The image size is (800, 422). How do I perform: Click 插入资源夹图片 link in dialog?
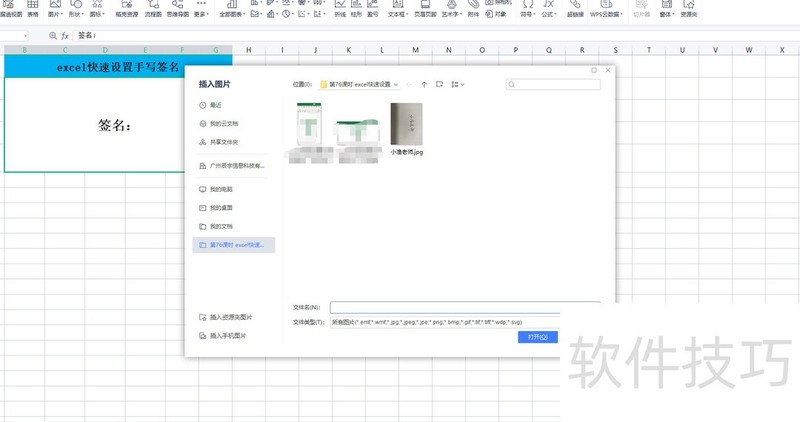coord(226,317)
